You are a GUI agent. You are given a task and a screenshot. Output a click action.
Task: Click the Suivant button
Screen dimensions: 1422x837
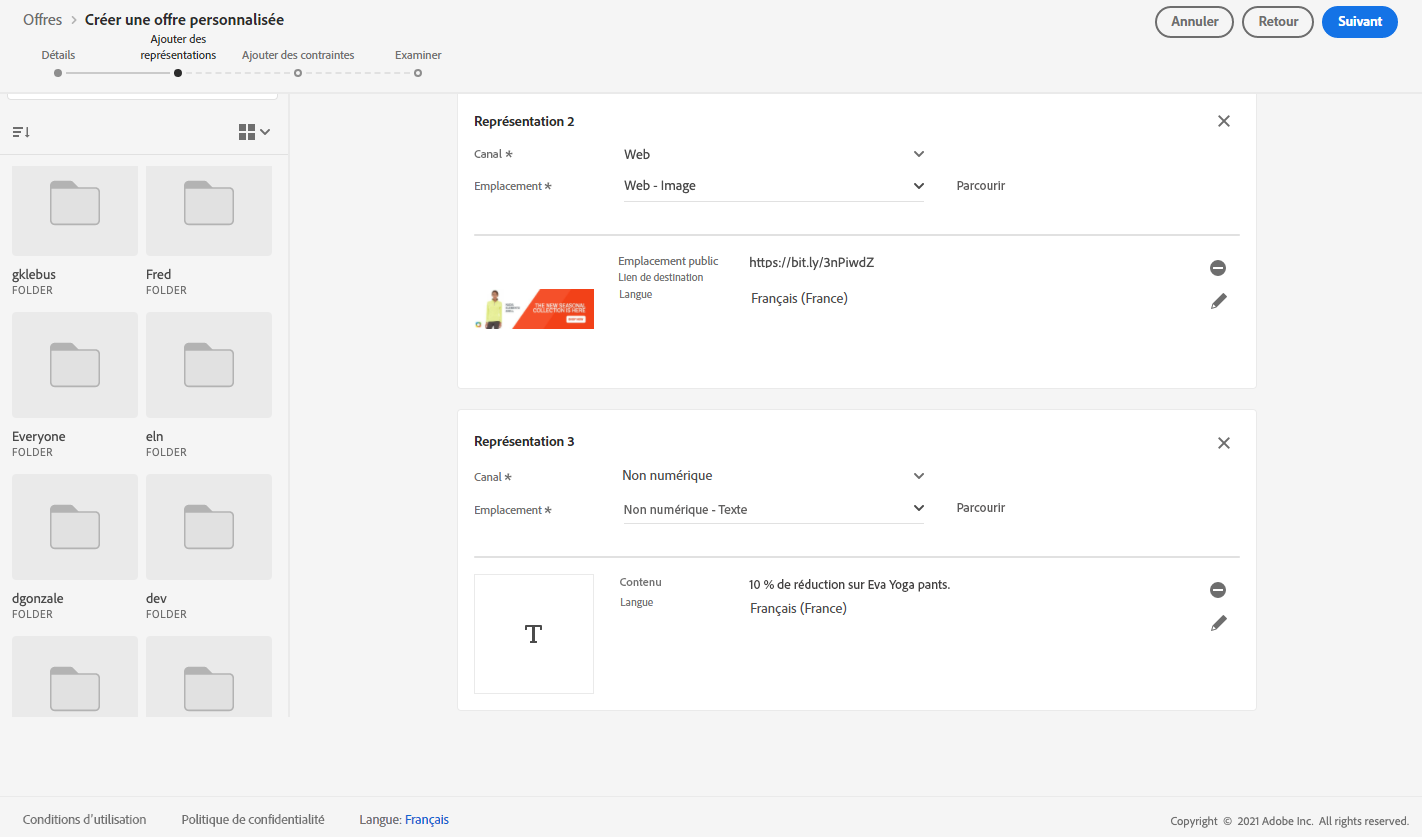pyautogui.click(x=1359, y=22)
